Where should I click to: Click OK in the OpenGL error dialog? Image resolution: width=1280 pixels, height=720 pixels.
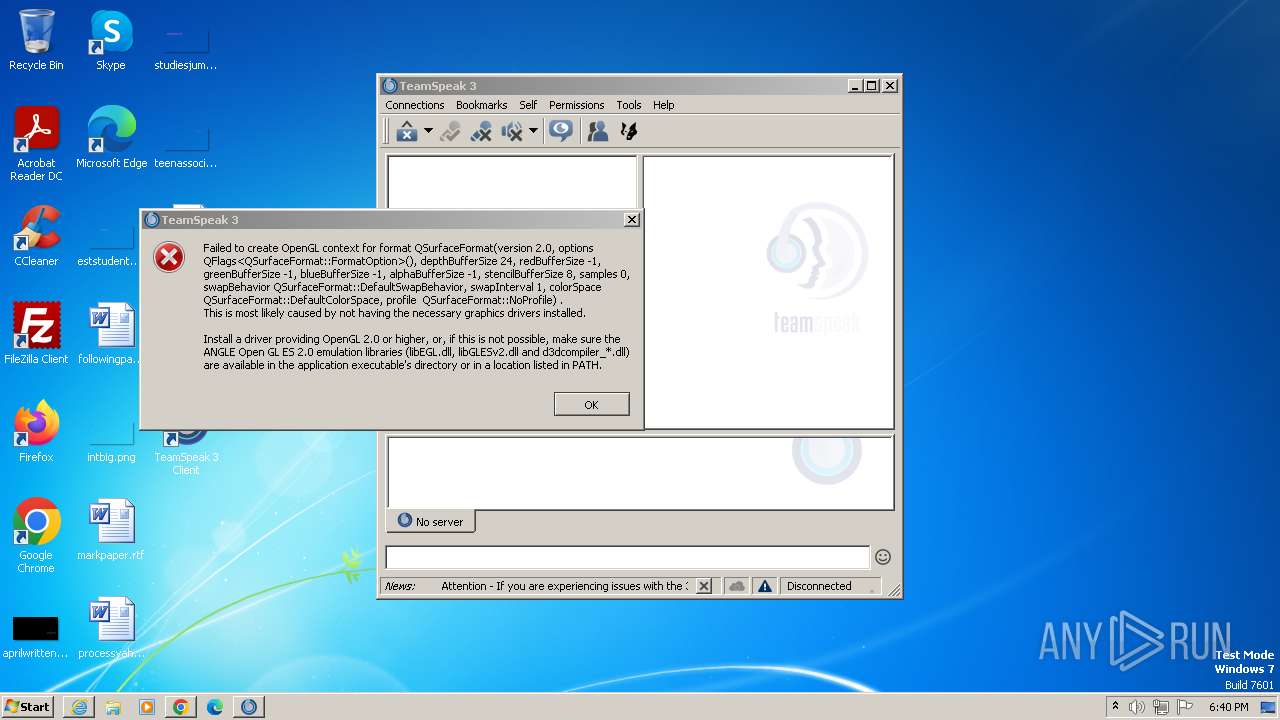click(x=592, y=404)
